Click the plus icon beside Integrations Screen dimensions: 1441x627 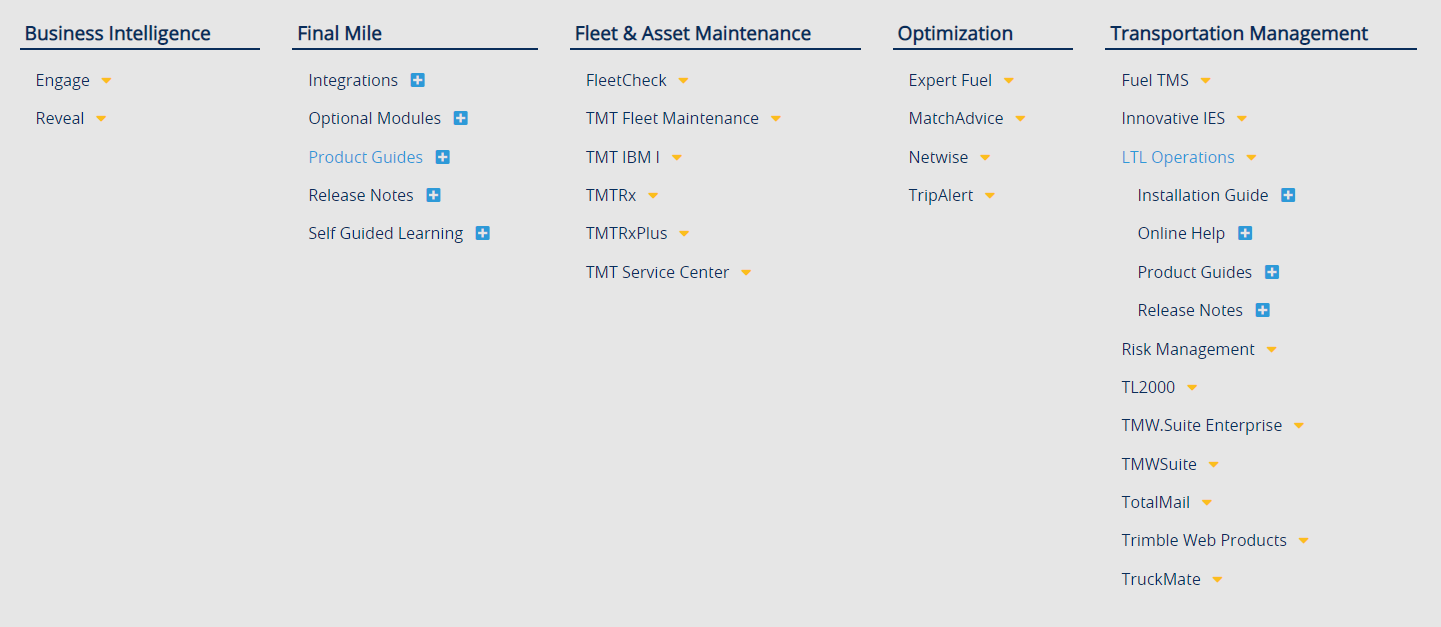pyautogui.click(x=418, y=80)
